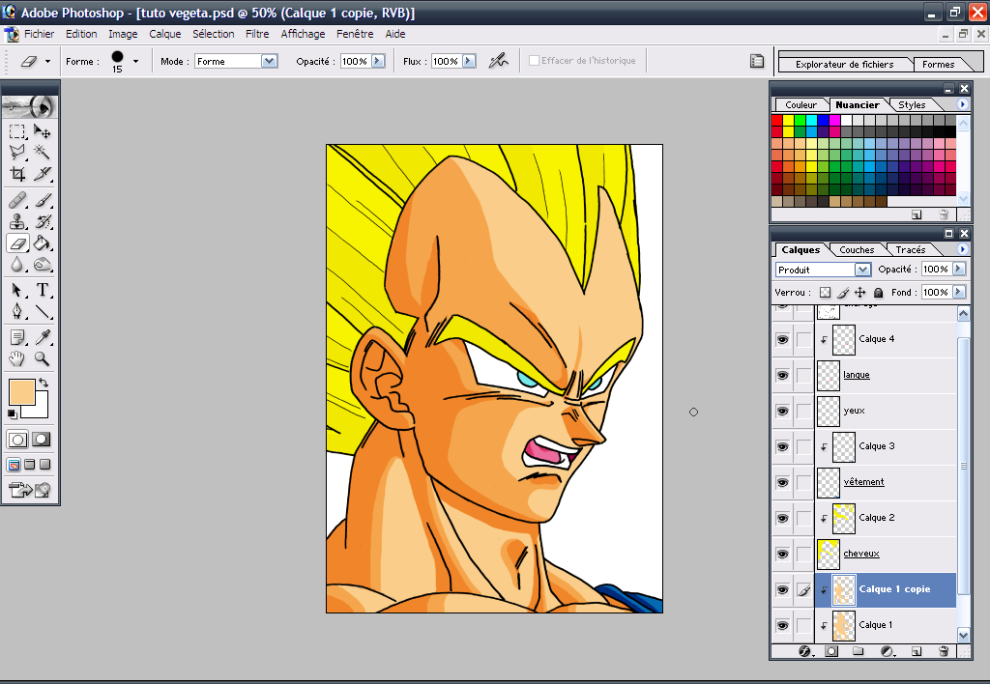Select the Healing Brush tool
Image resolution: width=990 pixels, height=684 pixels.
17,200
